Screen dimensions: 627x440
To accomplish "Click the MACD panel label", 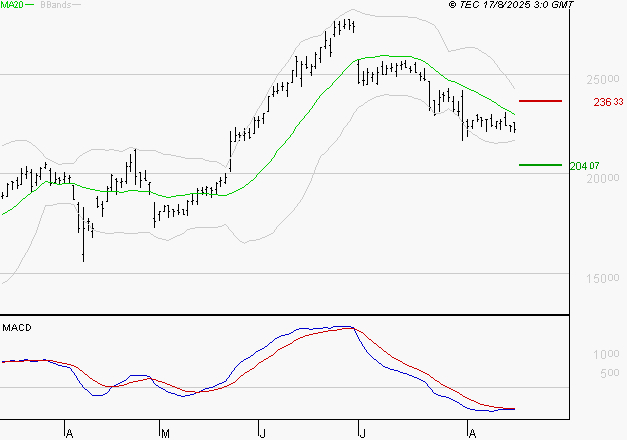I will [x=17, y=328].
